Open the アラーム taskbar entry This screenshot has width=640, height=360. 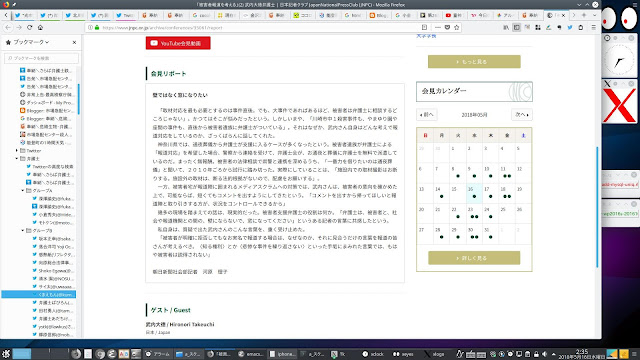[x=158, y=354]
